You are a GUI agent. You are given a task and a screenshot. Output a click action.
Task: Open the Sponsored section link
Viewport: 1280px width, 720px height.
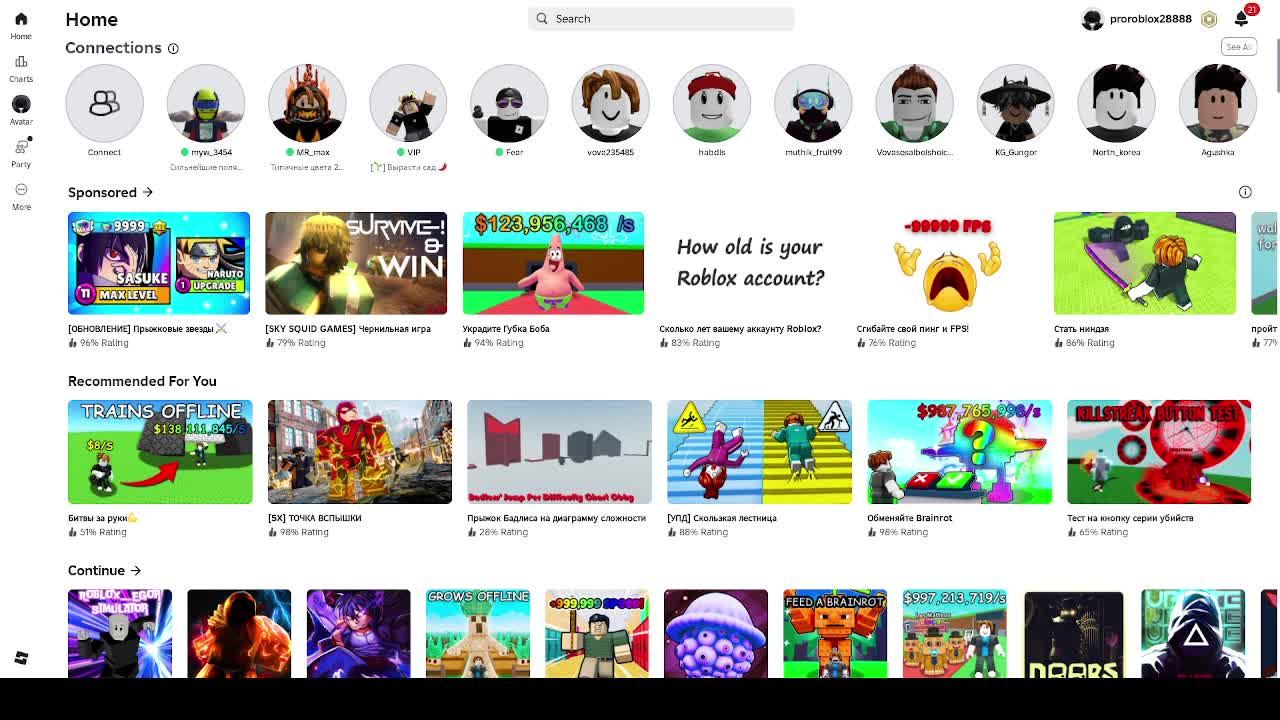tap(110, 192)
